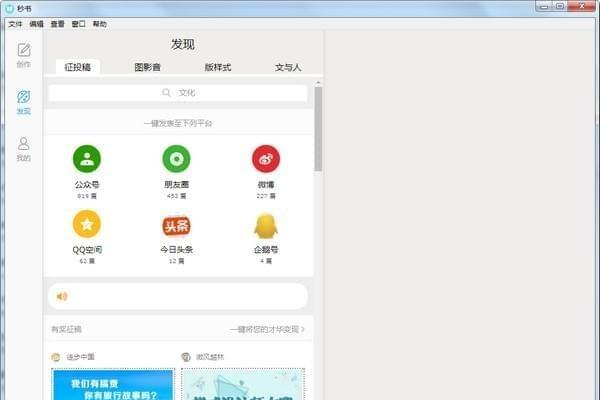Click the app logo in title bar
The image size is (600, 400).
pos(9,8)
